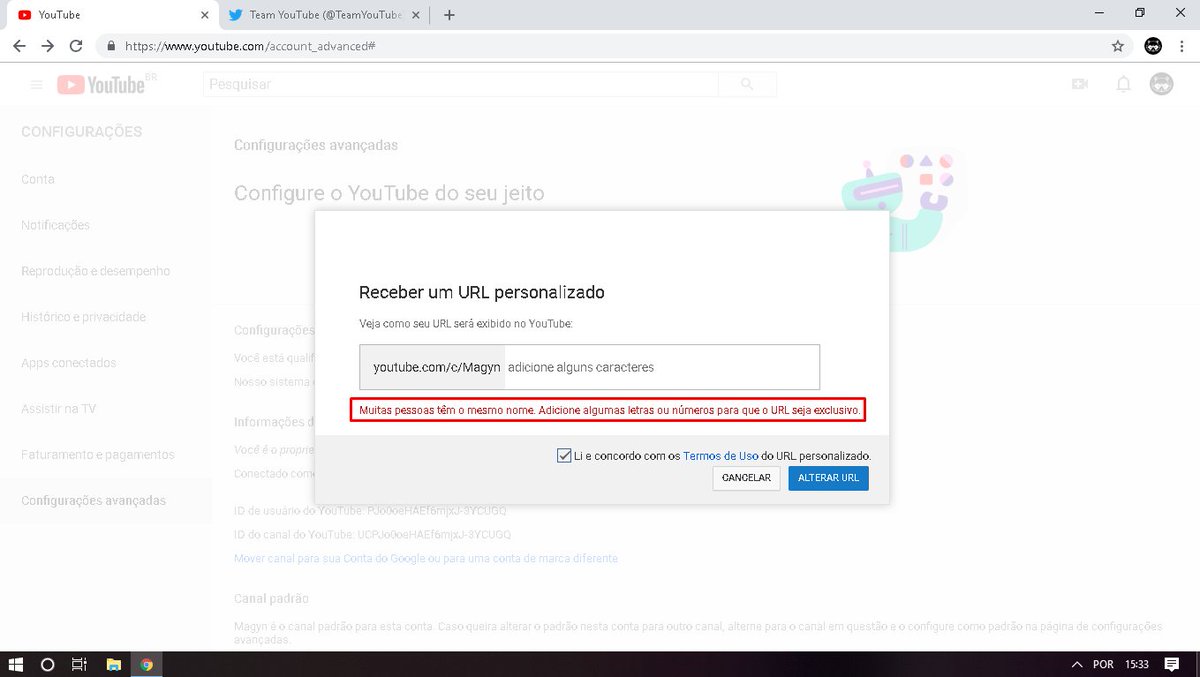The width and height of the screenshot is (1200, 677).
Task: Click the browser address bar URL
Action: click(250, 46)
